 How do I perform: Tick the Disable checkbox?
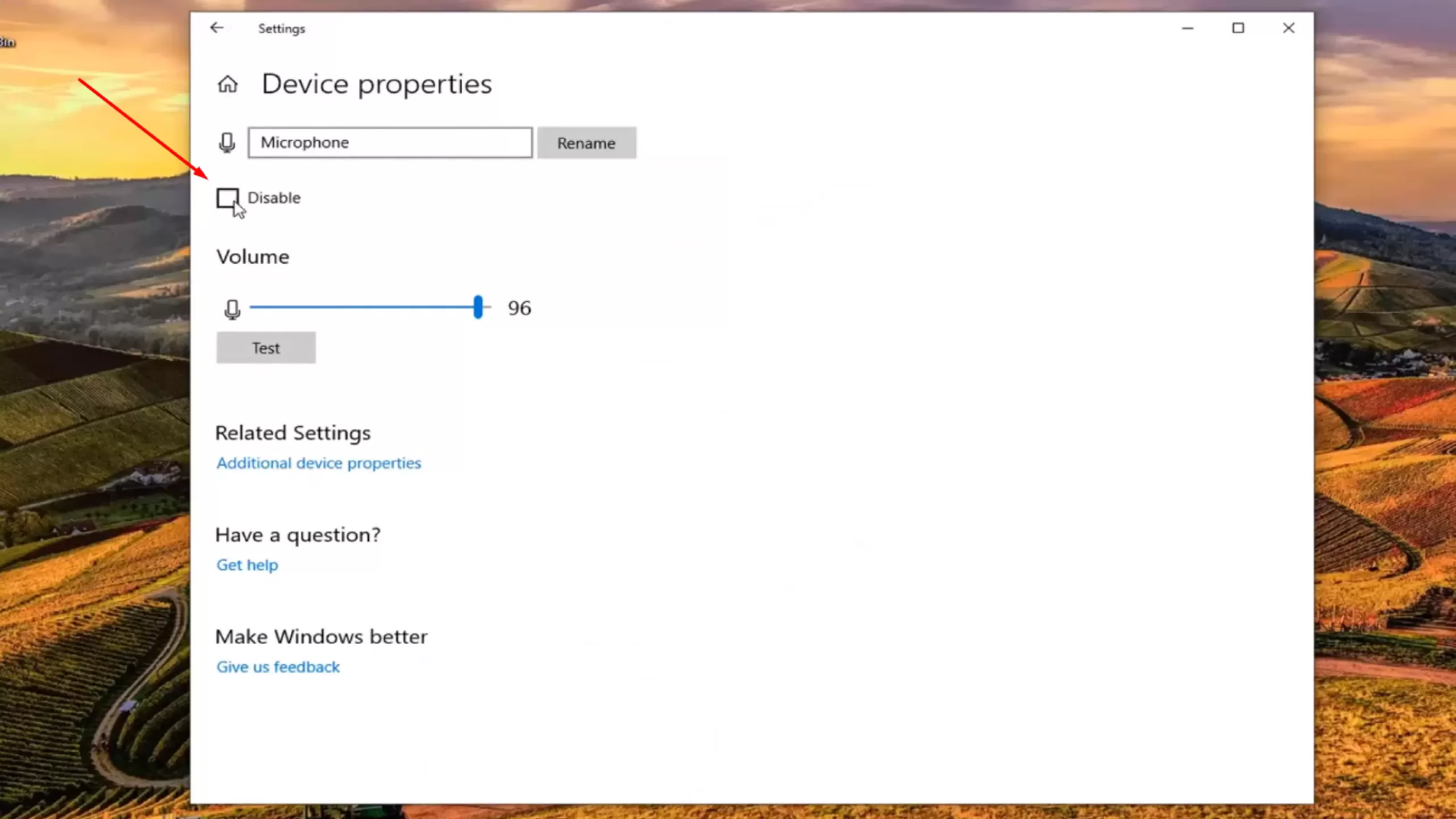227,198
